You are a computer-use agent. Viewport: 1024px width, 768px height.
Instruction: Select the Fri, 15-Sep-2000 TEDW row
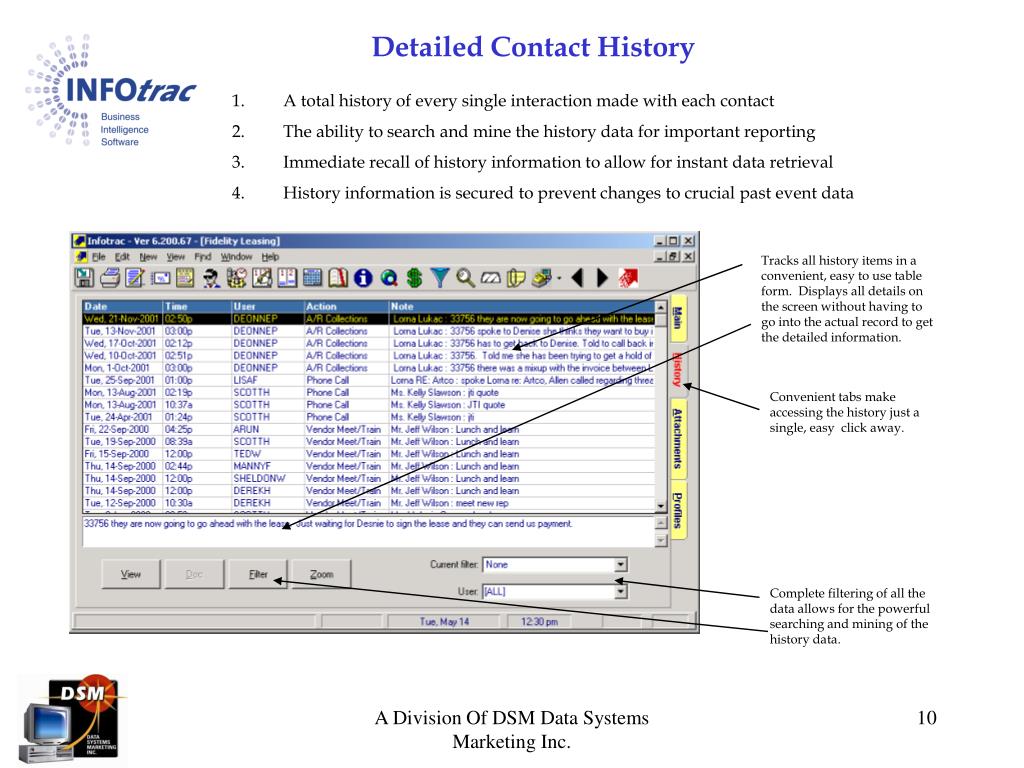(x=368, y=454)
